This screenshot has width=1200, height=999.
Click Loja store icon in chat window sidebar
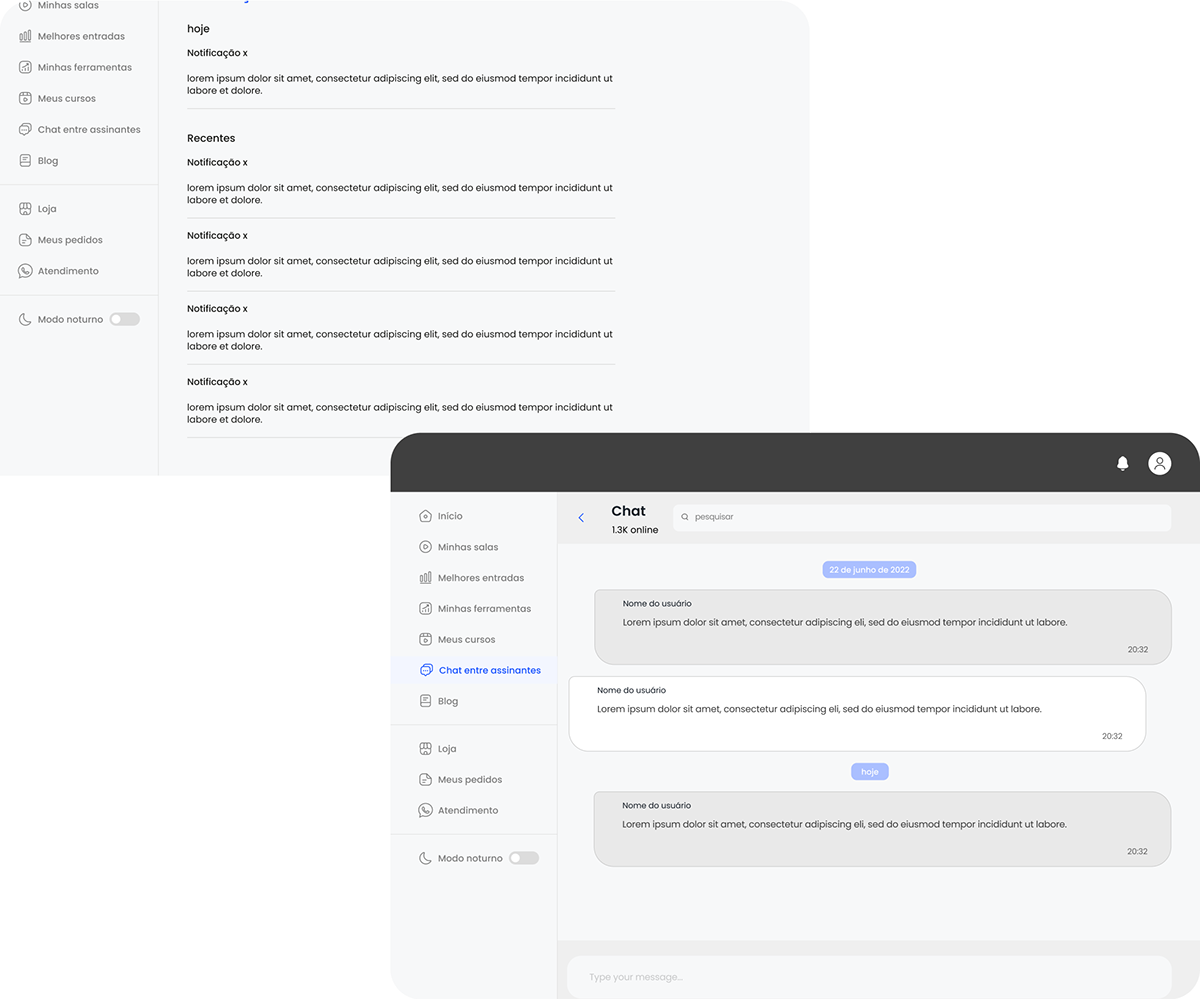pos(425,748)
